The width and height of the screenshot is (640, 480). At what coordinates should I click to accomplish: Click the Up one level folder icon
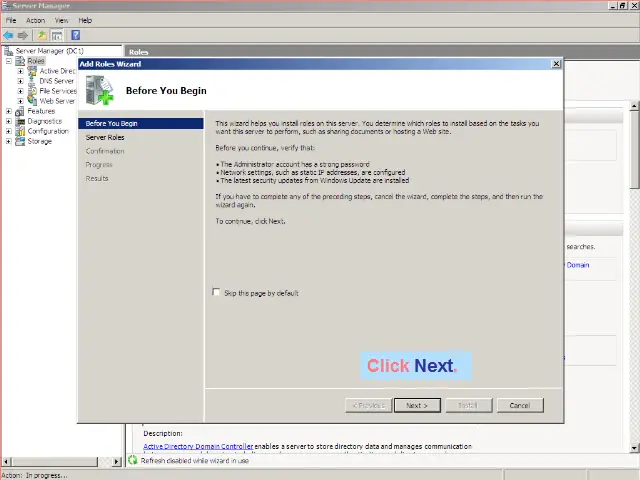(x=42, y=35)
